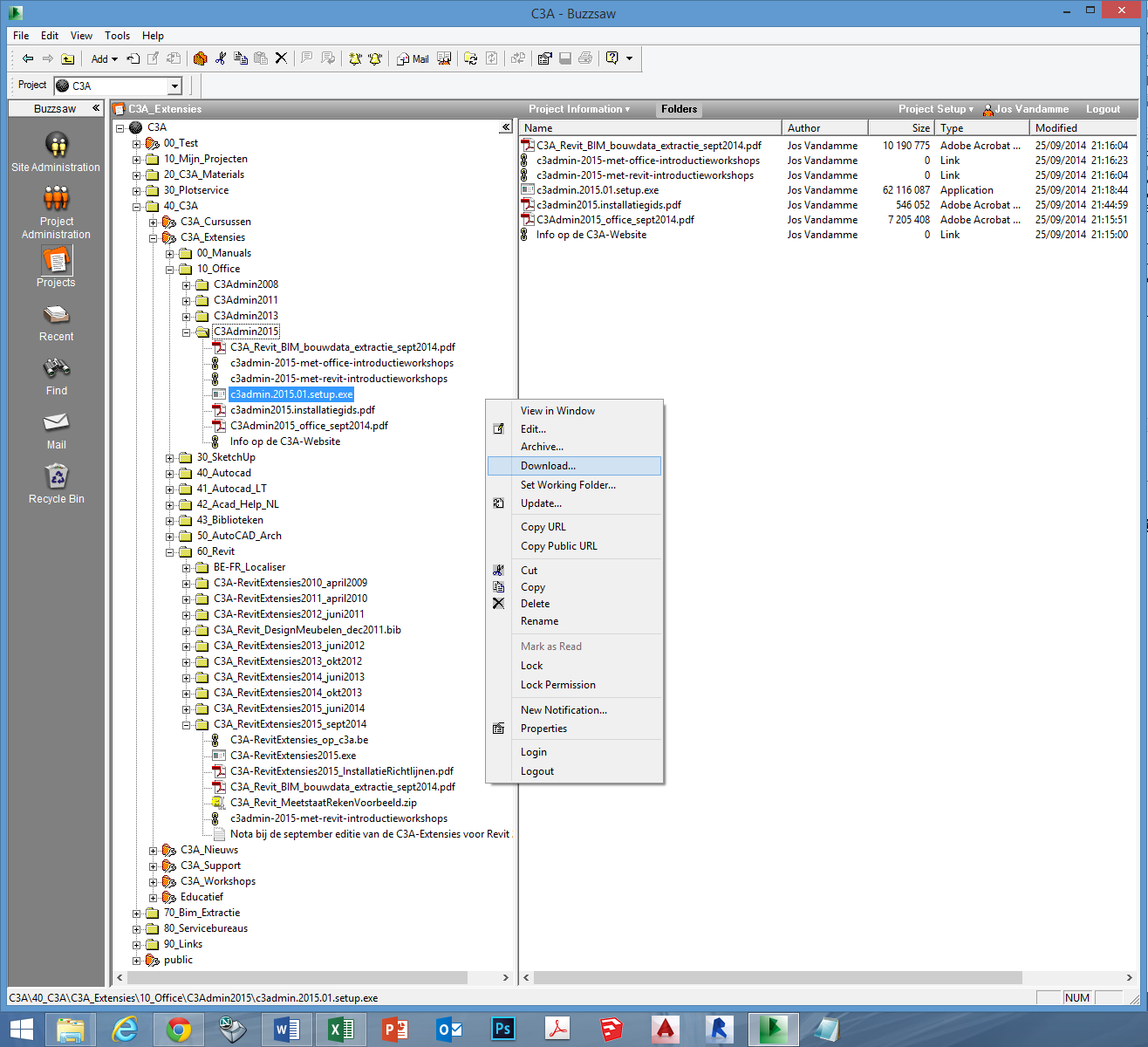Click the Mail toolbar button
Screen dimensions: 1148x1047
(413, 58)
